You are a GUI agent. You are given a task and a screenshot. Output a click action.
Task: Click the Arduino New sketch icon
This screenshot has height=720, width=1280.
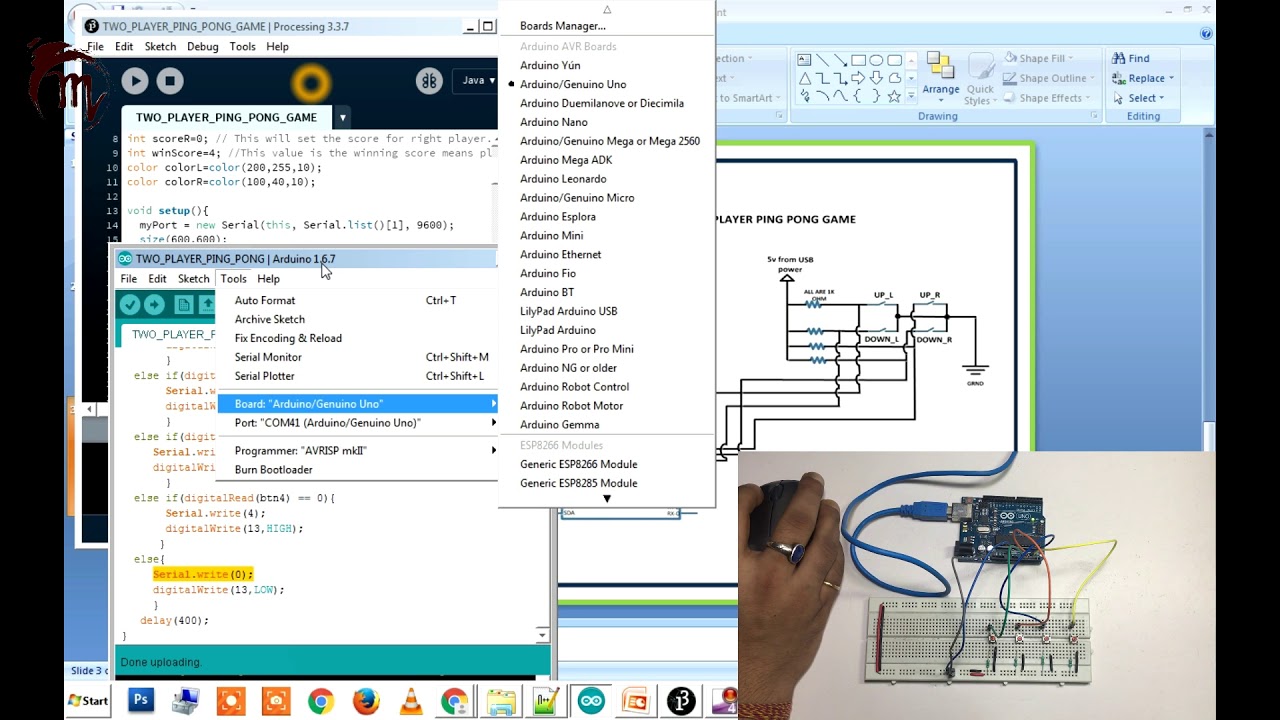tap(184, 305)
